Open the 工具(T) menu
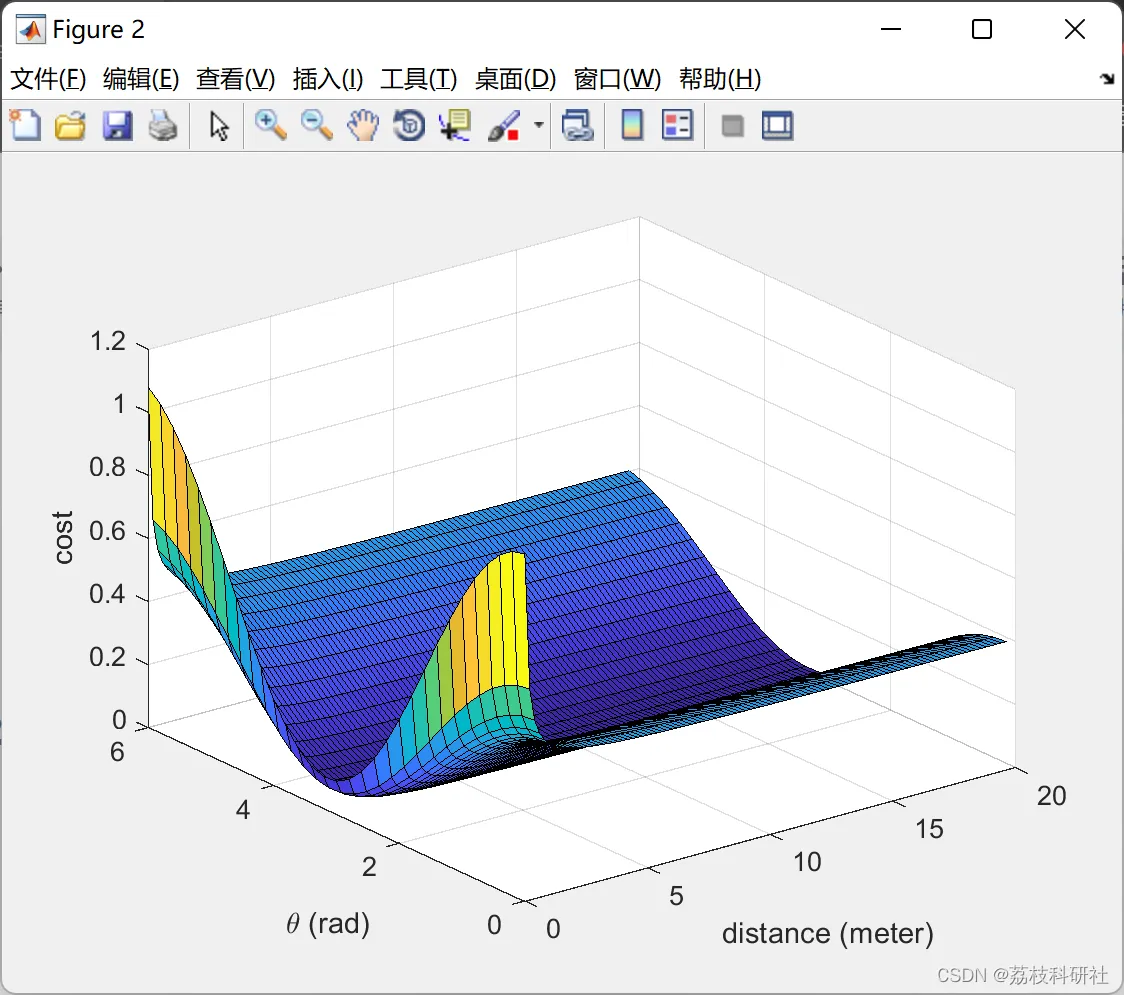Image resolution: width=1124 pixels, height=995 pixels. [419, 79]
